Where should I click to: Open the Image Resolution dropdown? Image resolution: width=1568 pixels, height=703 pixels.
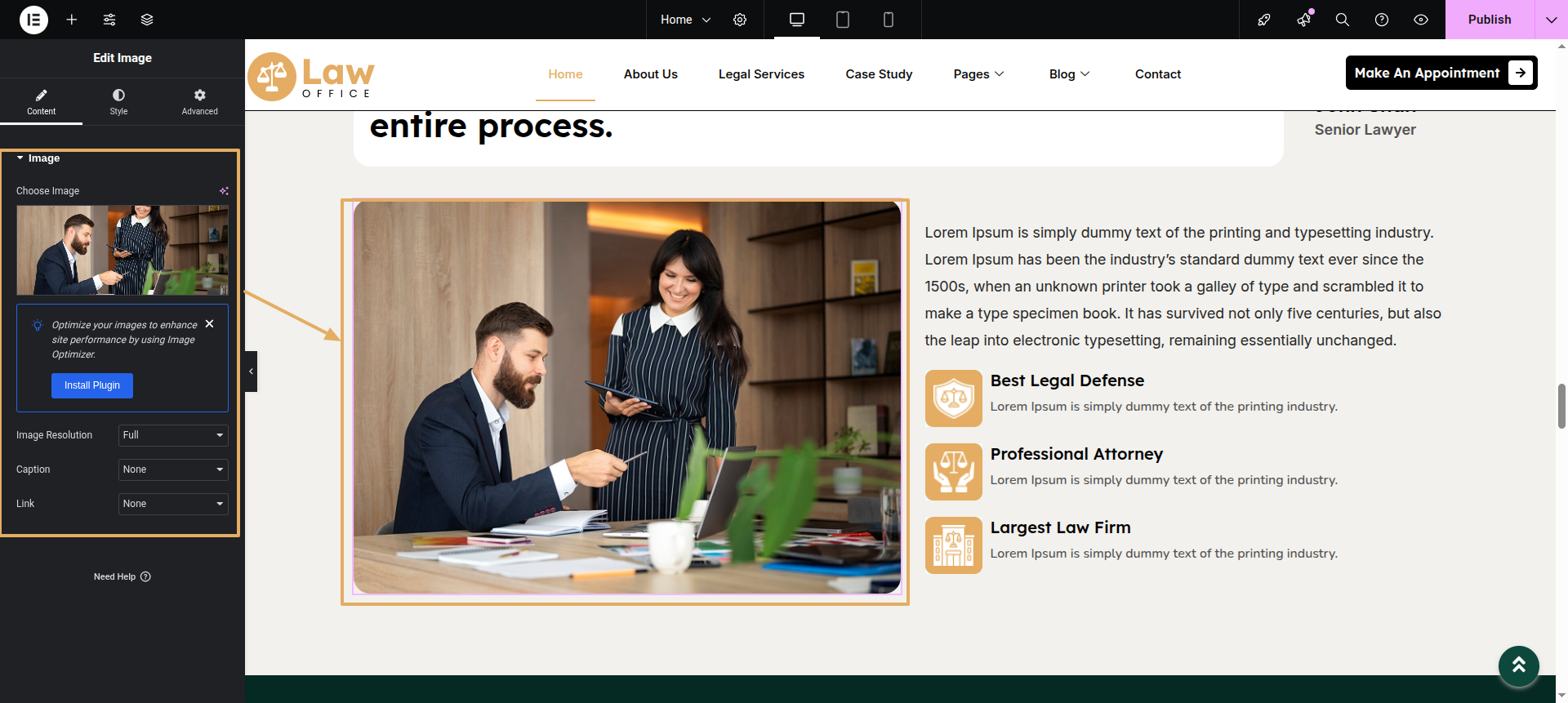pos(173,435)
